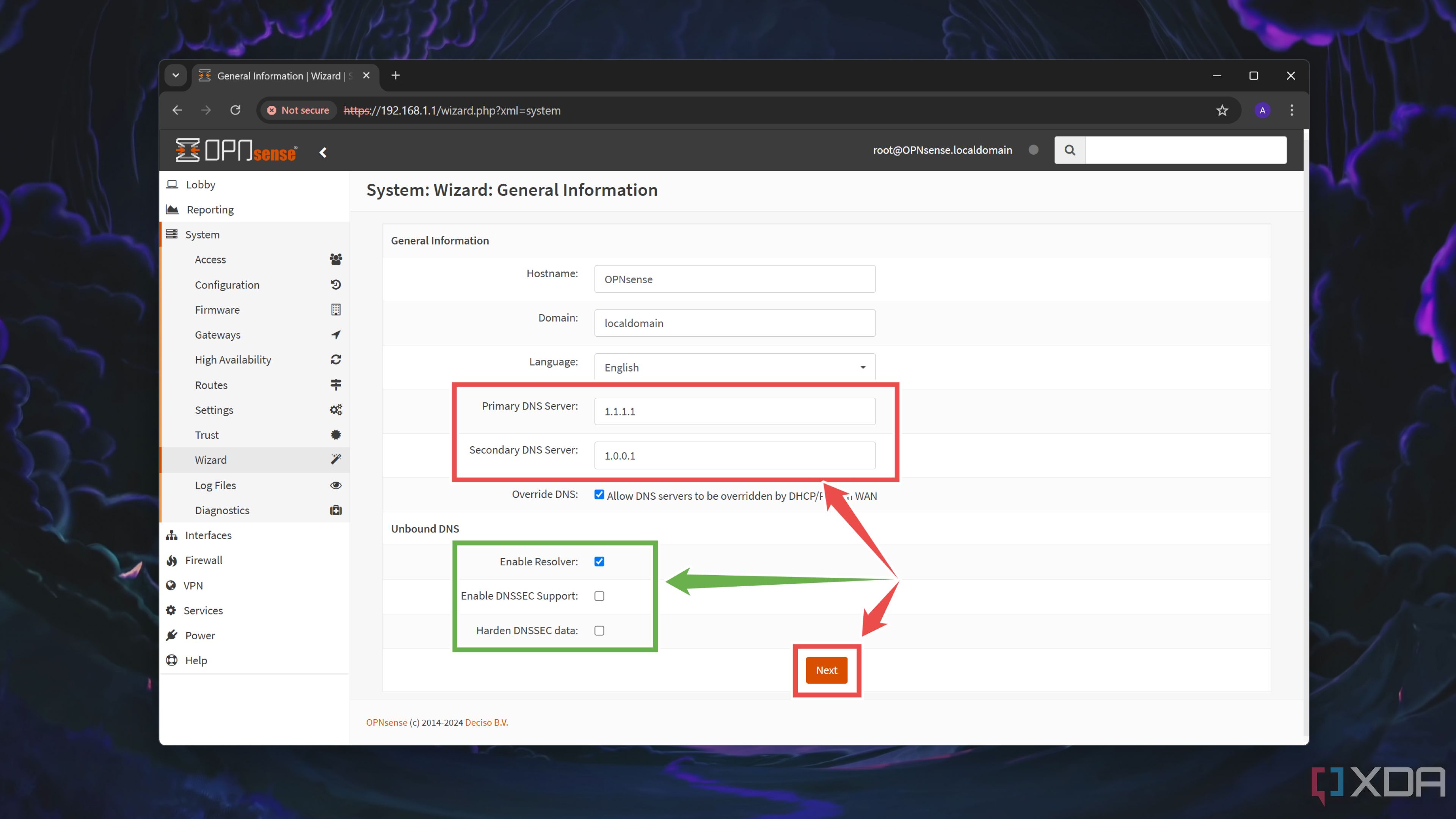Select the Wizard menu item
The image size is (1456, 819).
[211, 459]
